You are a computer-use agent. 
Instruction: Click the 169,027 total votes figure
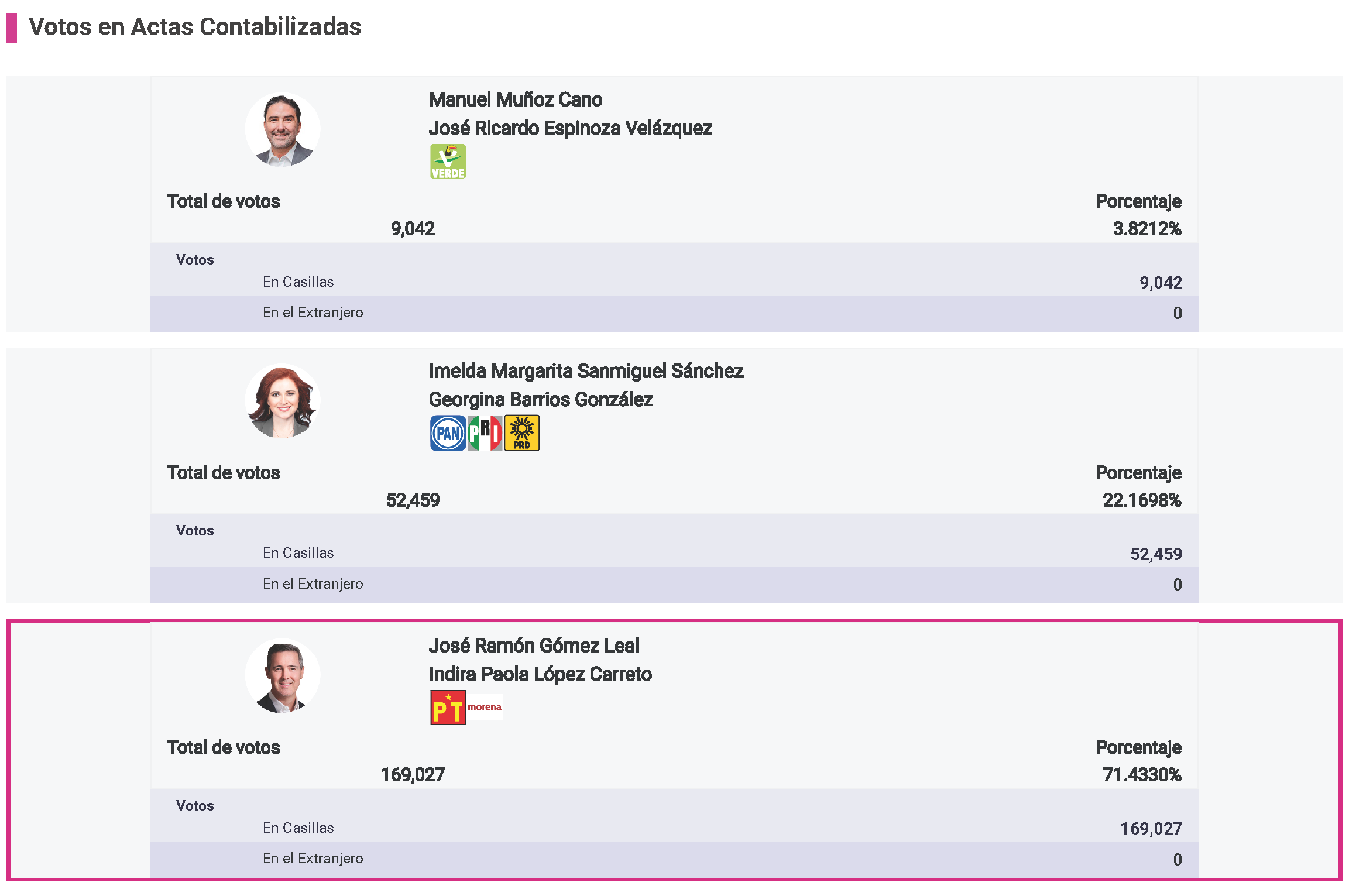pyautogui.click(x=413, y=775)
